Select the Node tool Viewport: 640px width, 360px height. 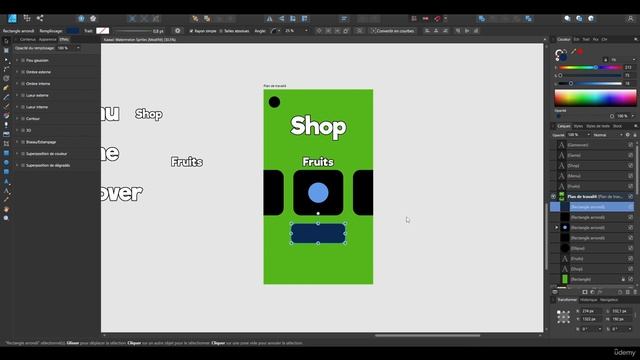click(6, 60)
